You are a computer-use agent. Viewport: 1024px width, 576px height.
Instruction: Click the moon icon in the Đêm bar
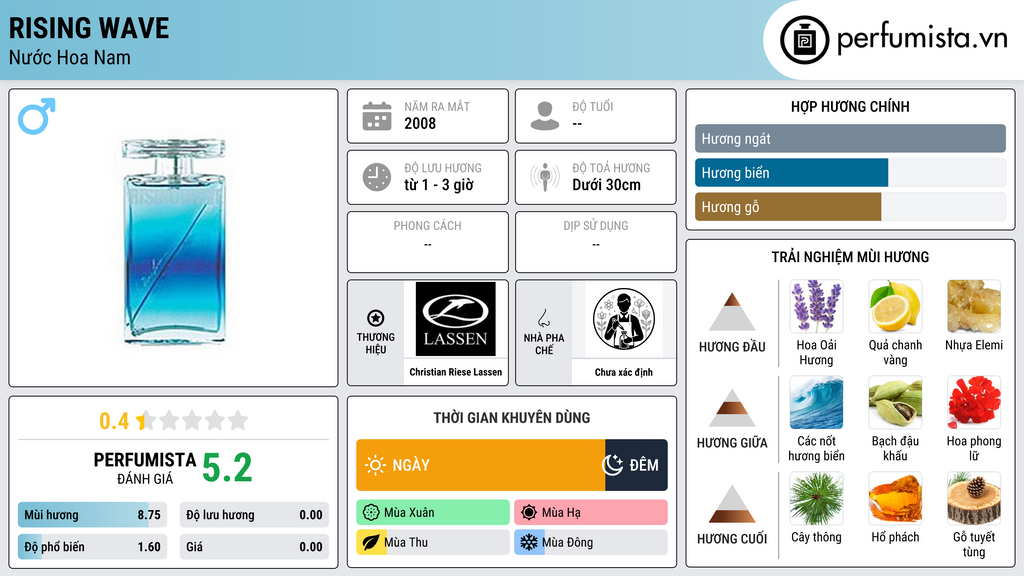click(x=613, y=465)
